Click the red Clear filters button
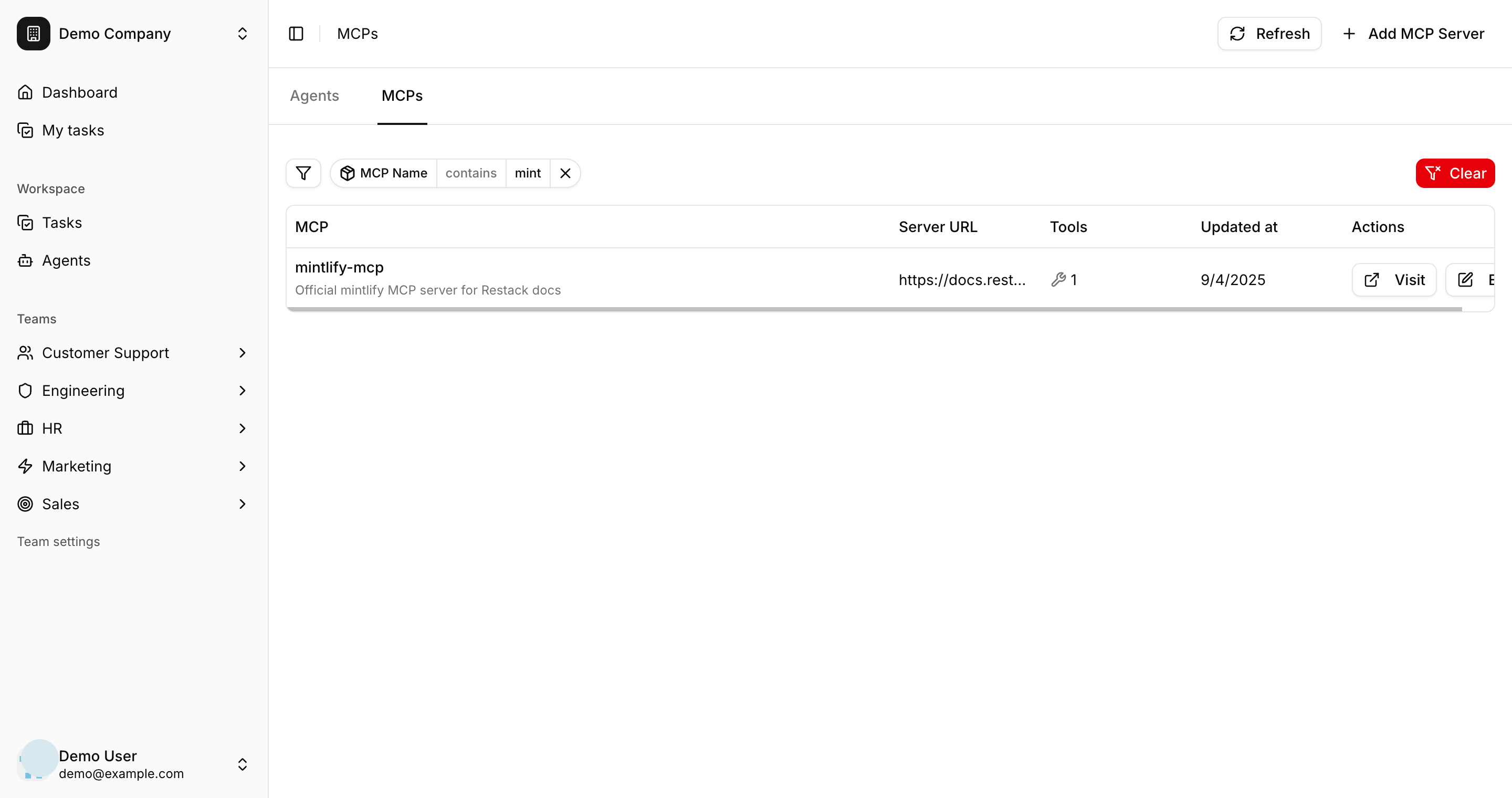The height and width of the screenshot is (798, 1512). click(1455, 173)
